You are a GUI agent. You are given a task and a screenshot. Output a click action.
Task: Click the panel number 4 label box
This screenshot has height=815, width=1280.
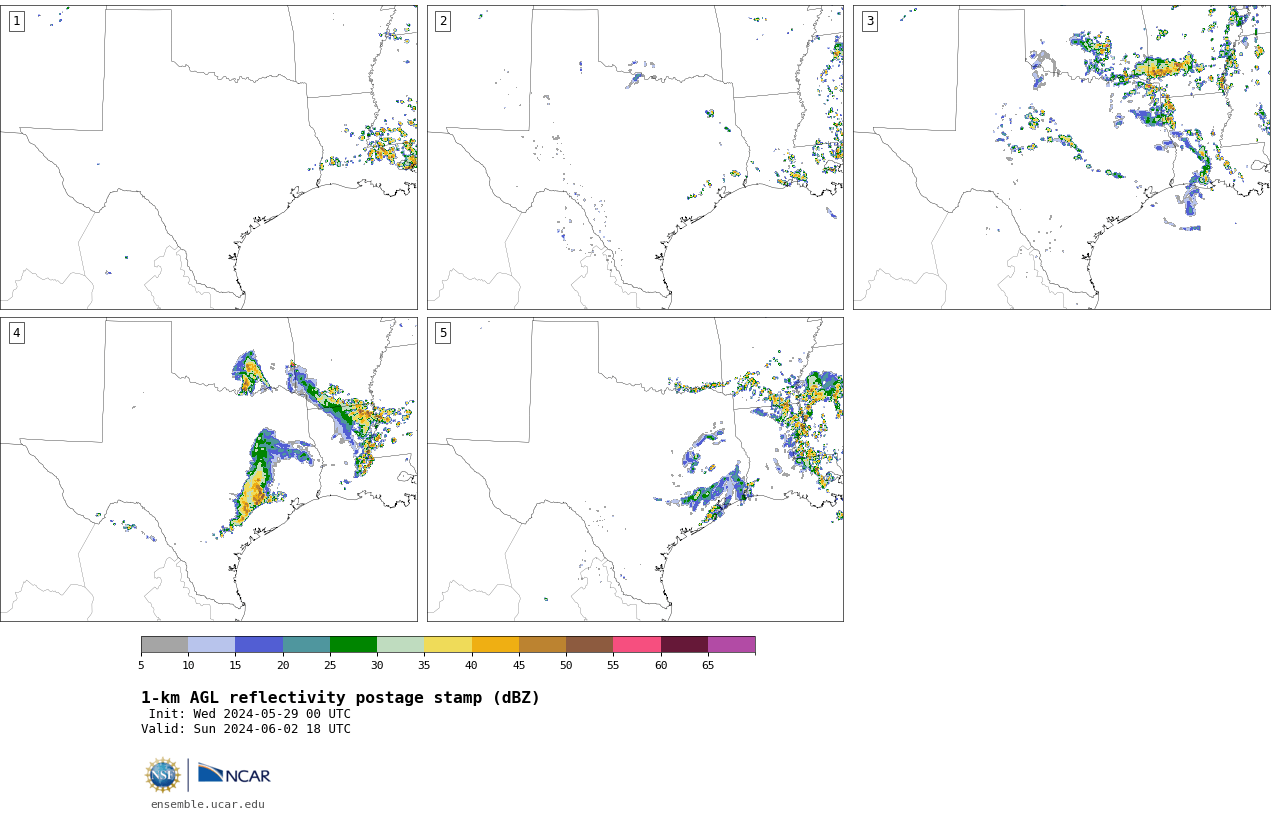16,333
